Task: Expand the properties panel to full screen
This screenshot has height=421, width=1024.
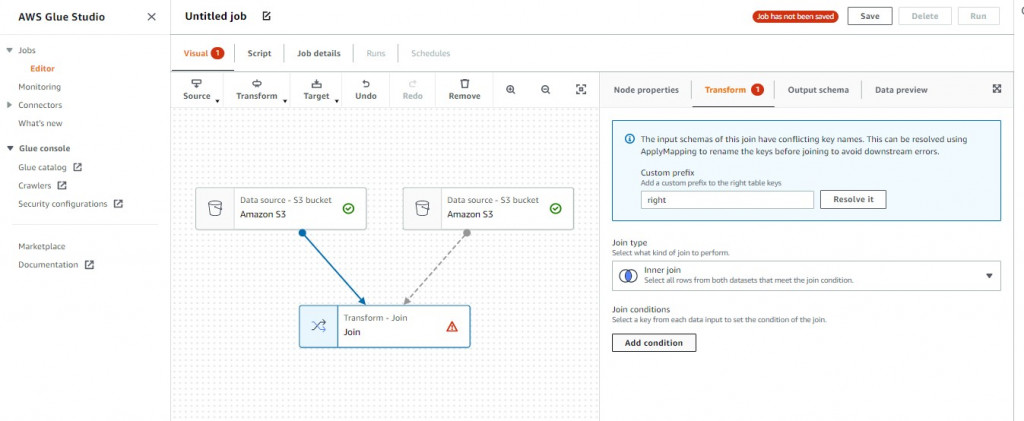Action: pyautogui.click(x=997, y=89)
